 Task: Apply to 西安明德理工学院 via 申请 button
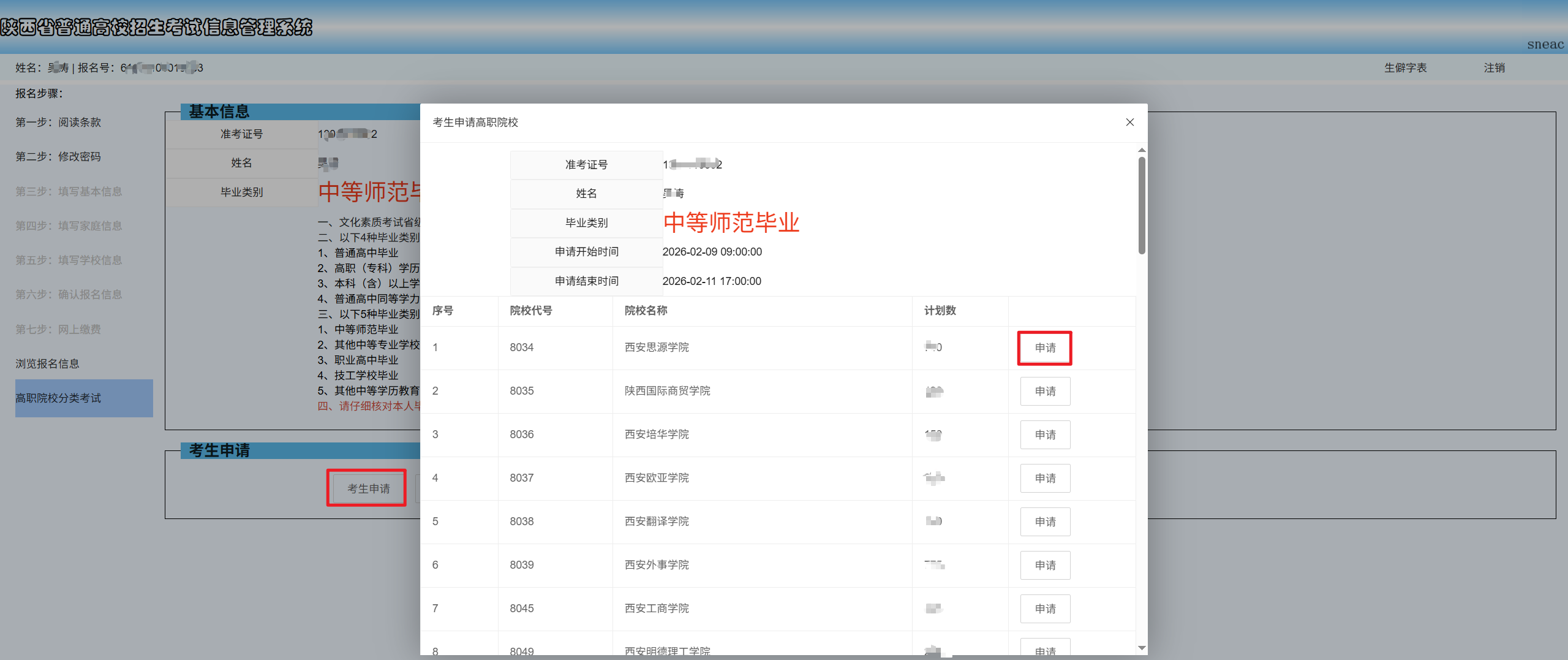[x=1045, y=650]
